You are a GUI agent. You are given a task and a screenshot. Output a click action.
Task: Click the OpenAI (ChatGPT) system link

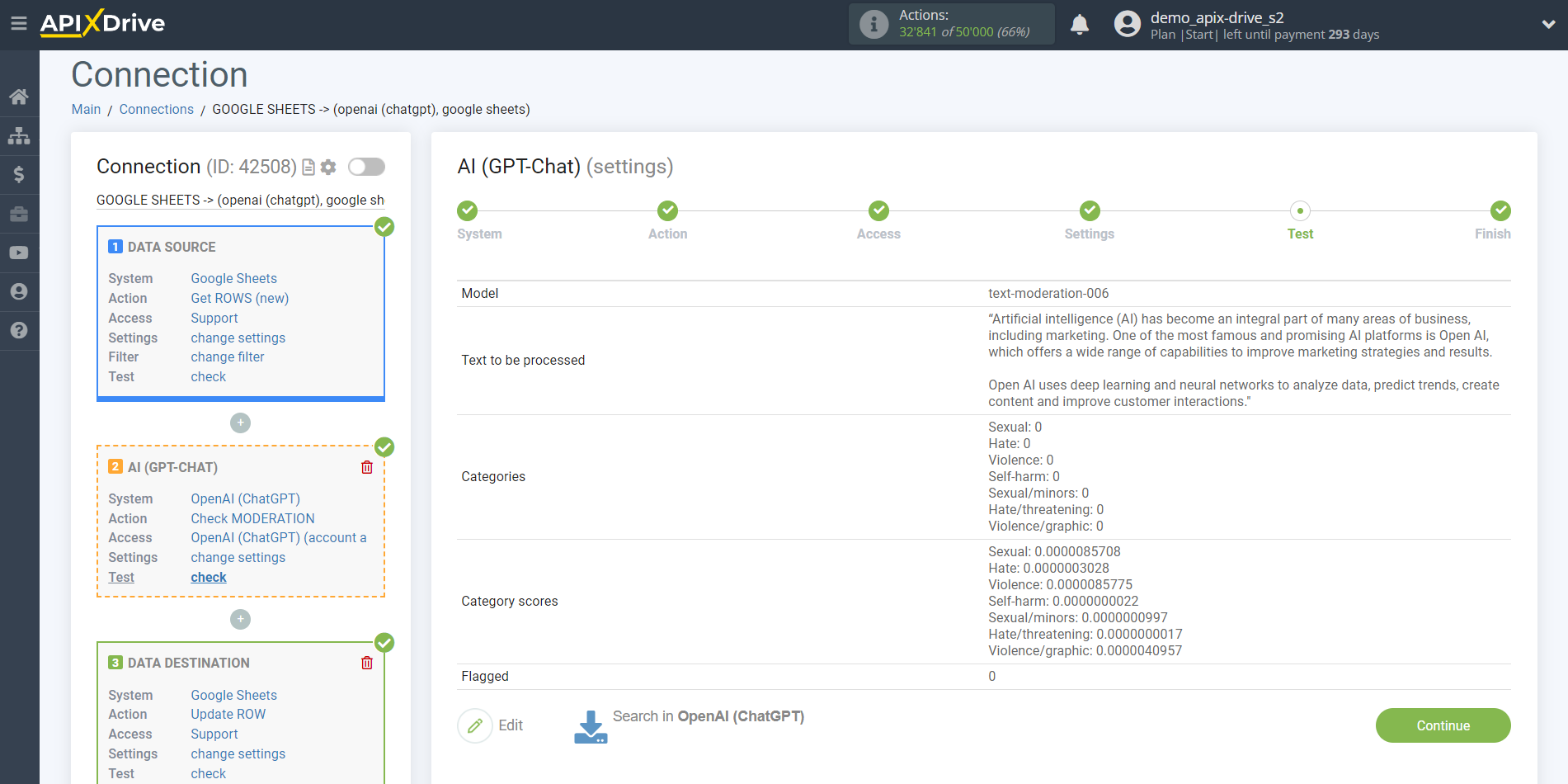click(245, 498)
